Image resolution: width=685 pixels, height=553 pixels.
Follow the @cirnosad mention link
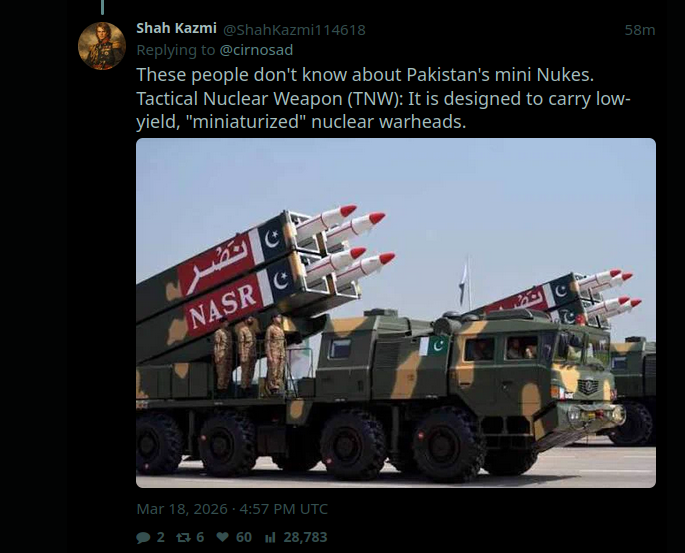click(x=256, y=50)
